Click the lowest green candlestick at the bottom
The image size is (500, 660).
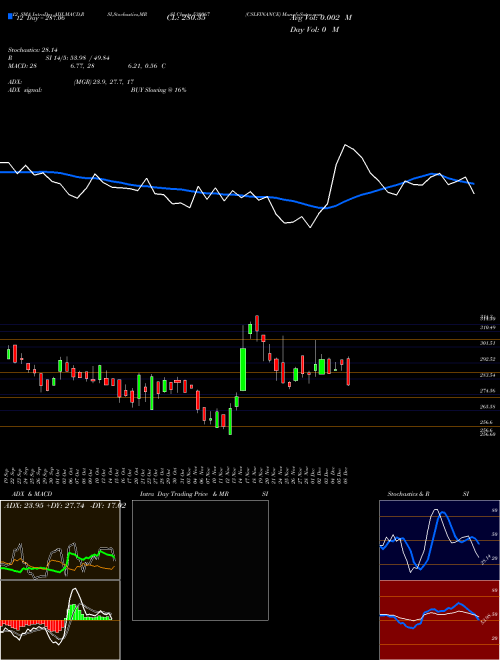230,421
